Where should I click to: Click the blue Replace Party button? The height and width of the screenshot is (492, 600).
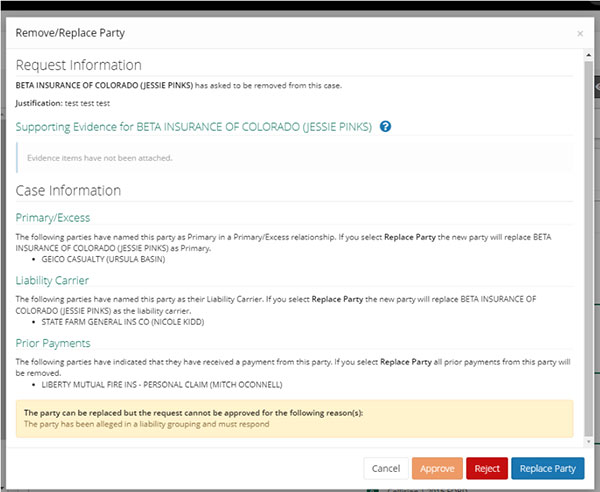click(x=548, y=468)
